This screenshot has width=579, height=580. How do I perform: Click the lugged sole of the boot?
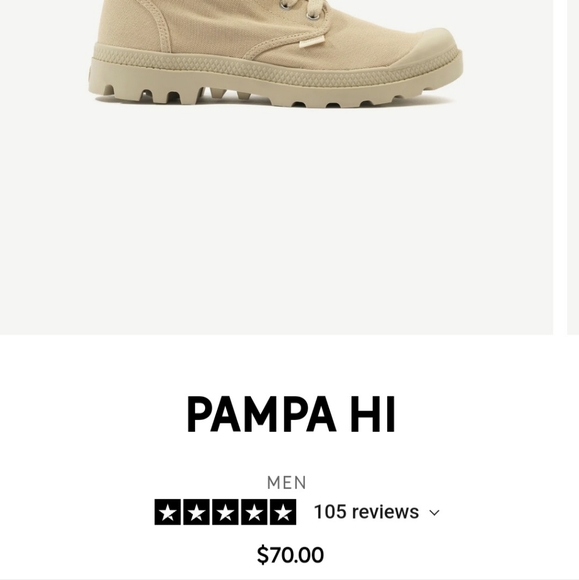pyautogui.click(x=276, y=90)
